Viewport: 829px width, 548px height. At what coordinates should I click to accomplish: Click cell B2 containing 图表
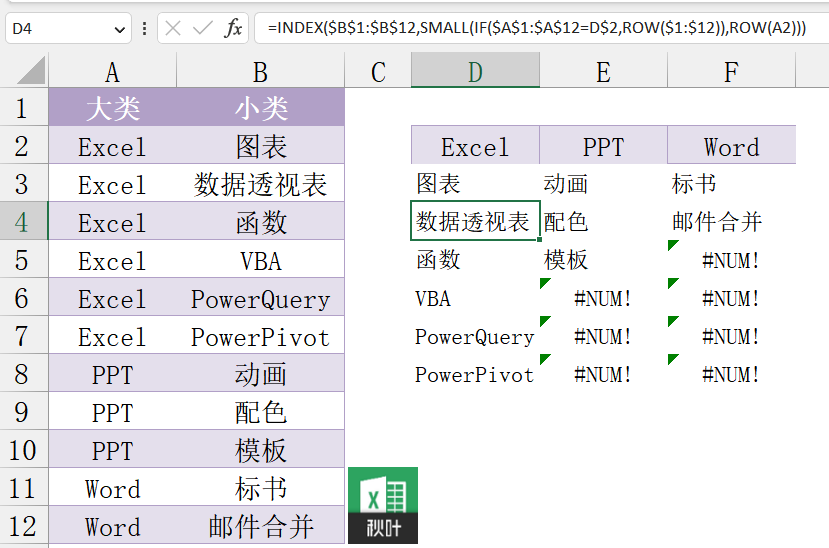260,145
